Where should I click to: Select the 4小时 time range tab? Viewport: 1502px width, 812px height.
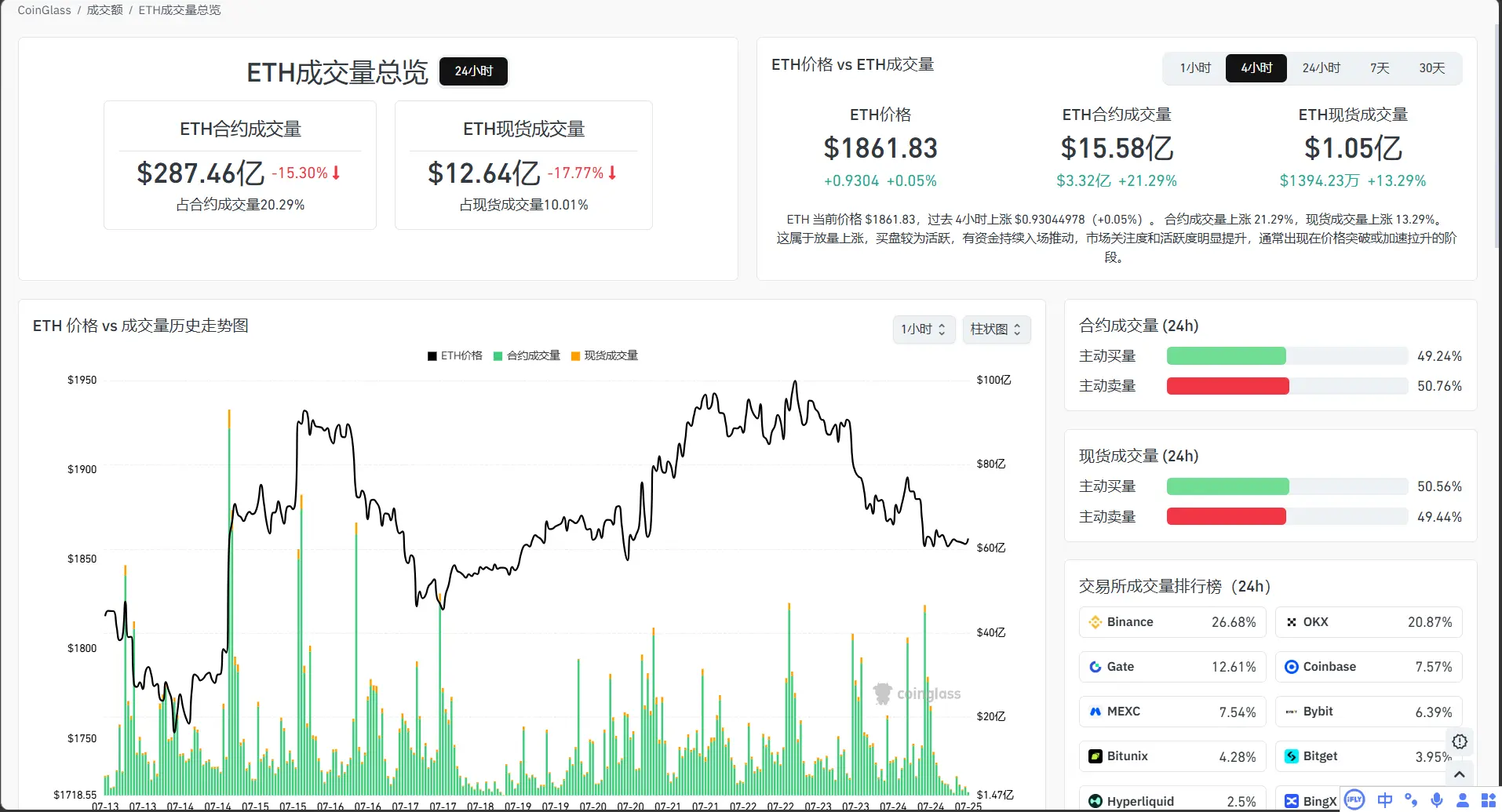pyautogui.click(x=1256, y=68)
